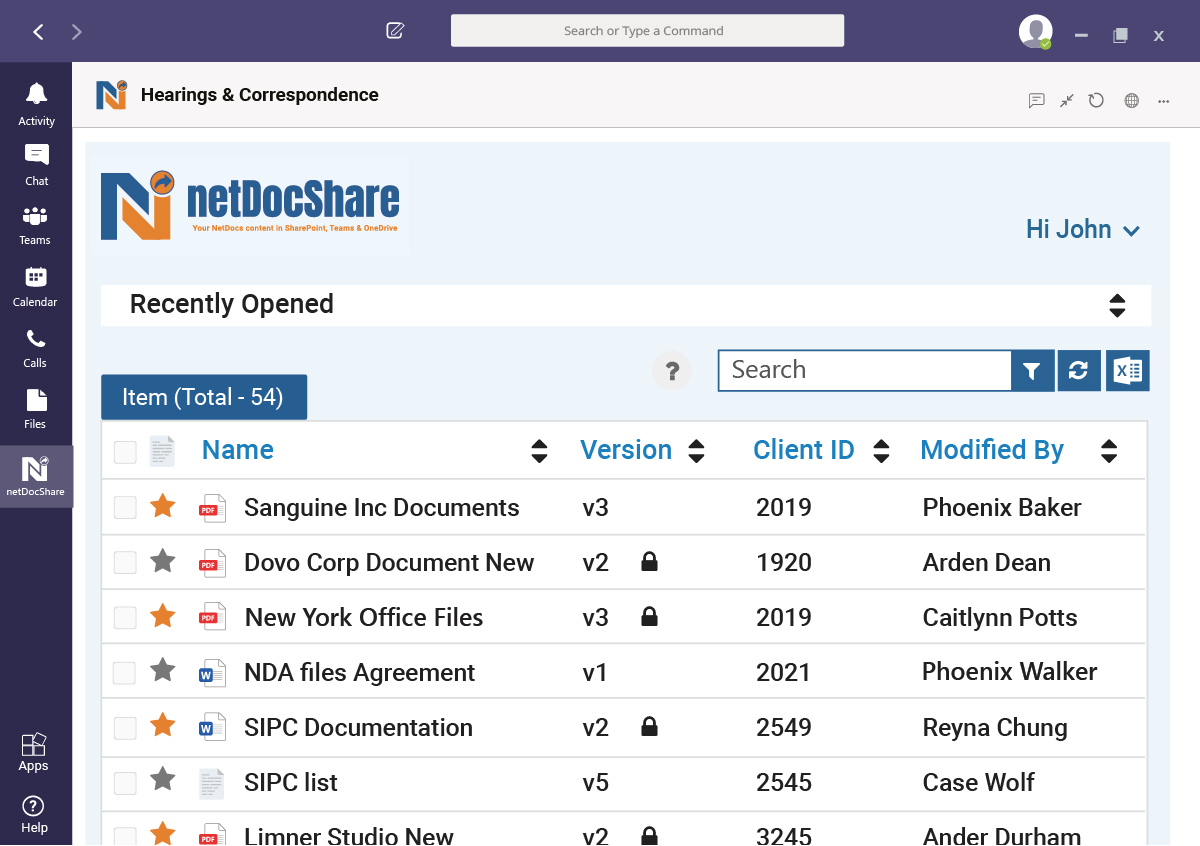Screen dimensions: 1200x846
Task: Go forward with the right arrow
Action: pos(77,32)
